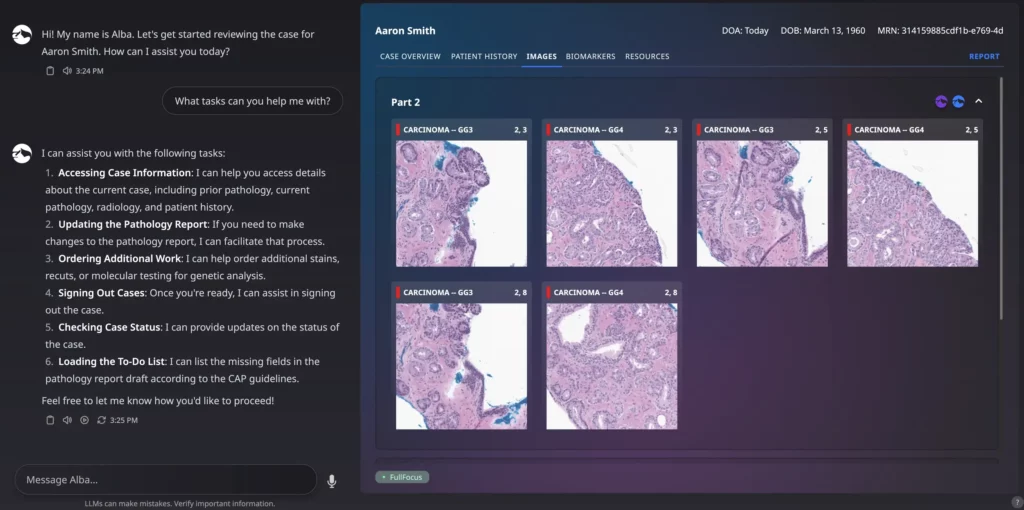This screenshot has width=1024, height=510.
Task: Regenerate the 3:25 PM response
Action: pos(101,420)
